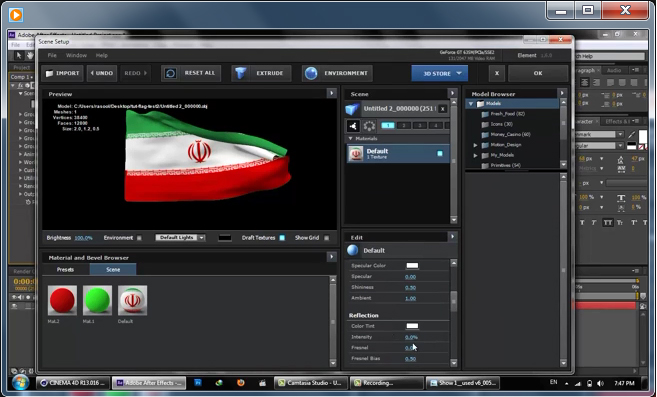Viewport: 657px width, 397px height.
Task: Select the arrow tool in After Effects
Action: [x=19, y=55]
